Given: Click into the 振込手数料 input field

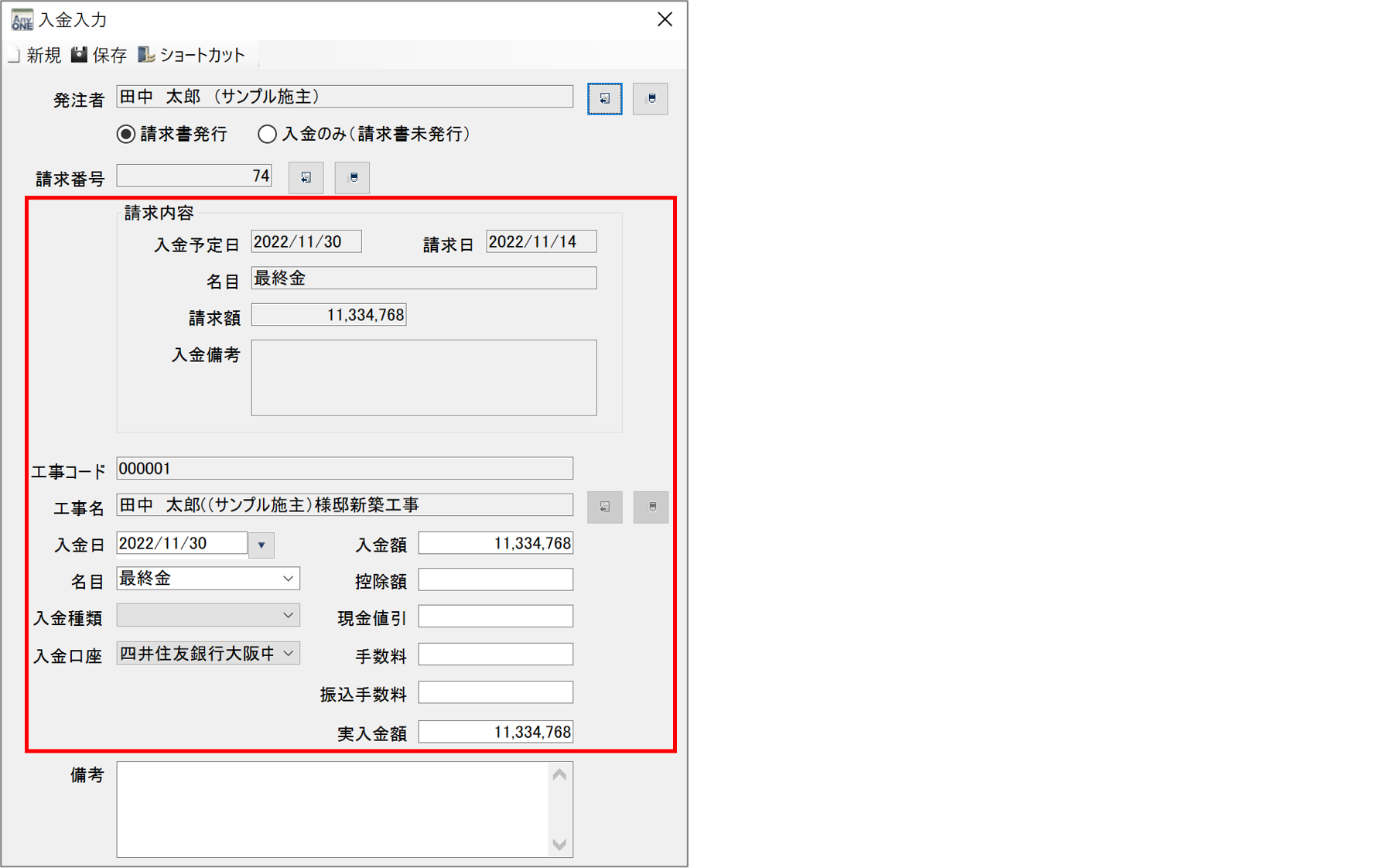Looking at the screenshot, I should click(x=495, y=692).
